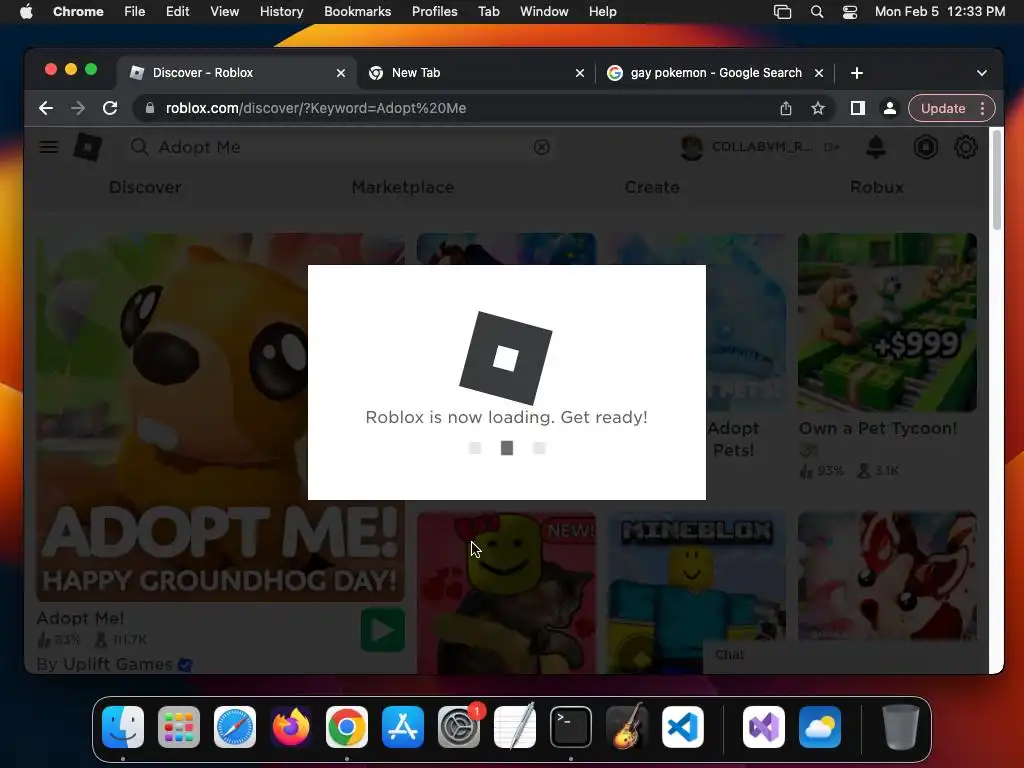
Task: Open Own a Pet Tycoon thumbnail
Action: [888, 323]
